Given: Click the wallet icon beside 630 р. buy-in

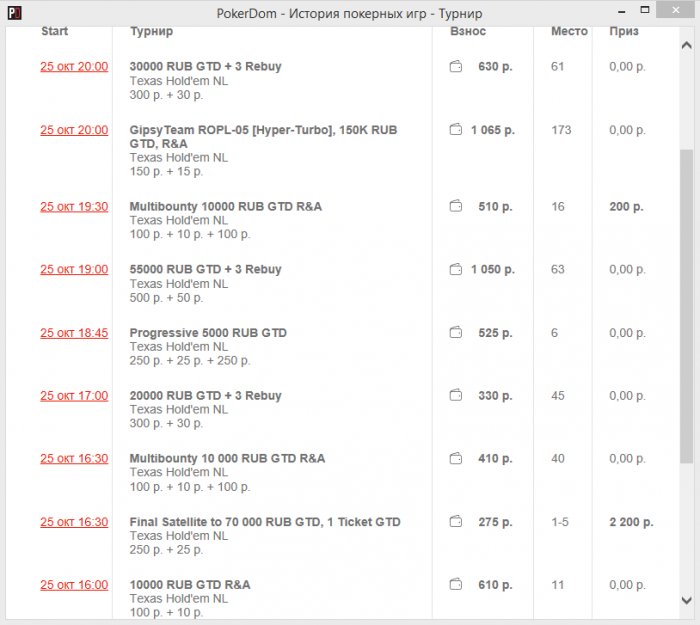Looking at the screenshot, I should pos(456,67).
